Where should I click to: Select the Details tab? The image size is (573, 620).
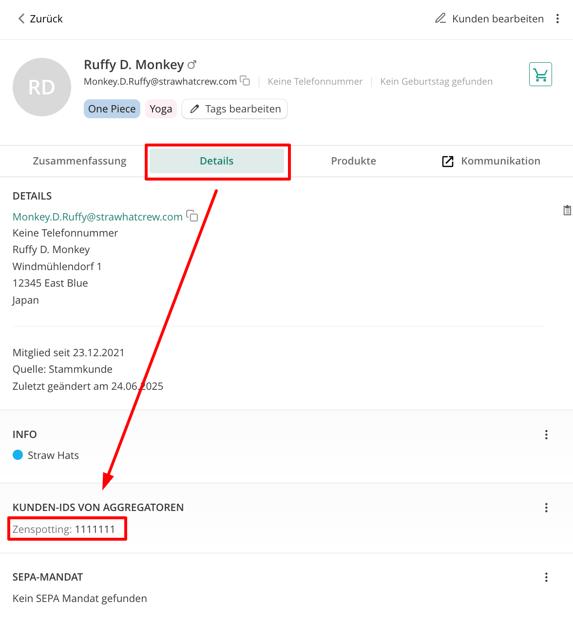[x=217, y=161]
